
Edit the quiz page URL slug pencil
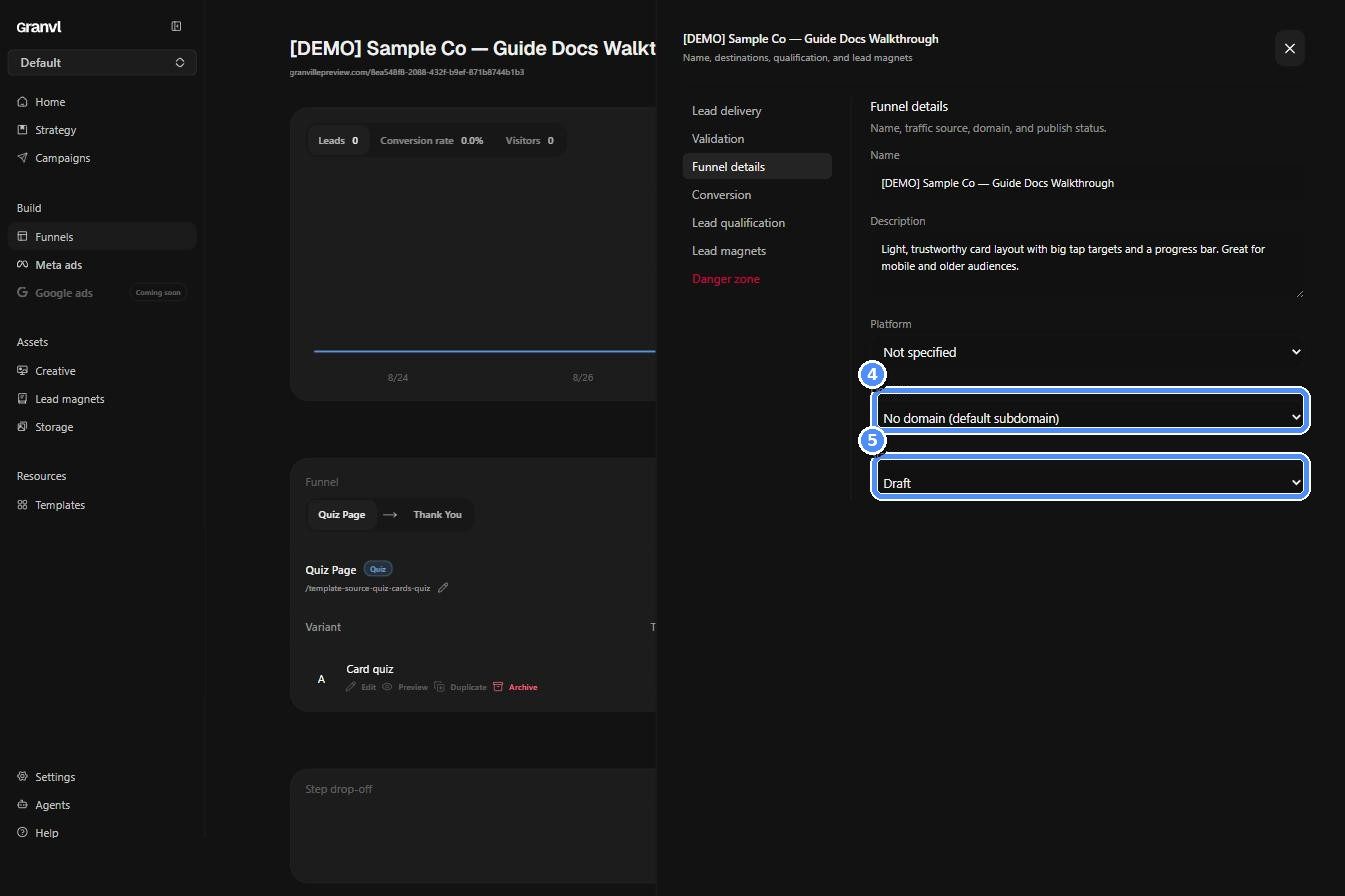tap(443, 588)
